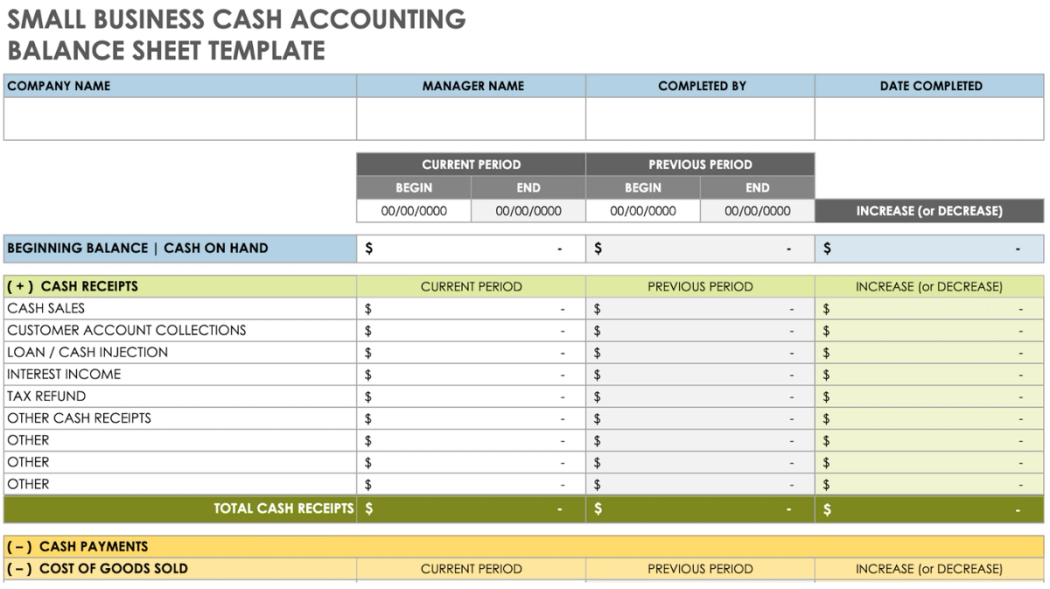Select the dark INCREASE (or DECREASE) header

tap(929, 211)
